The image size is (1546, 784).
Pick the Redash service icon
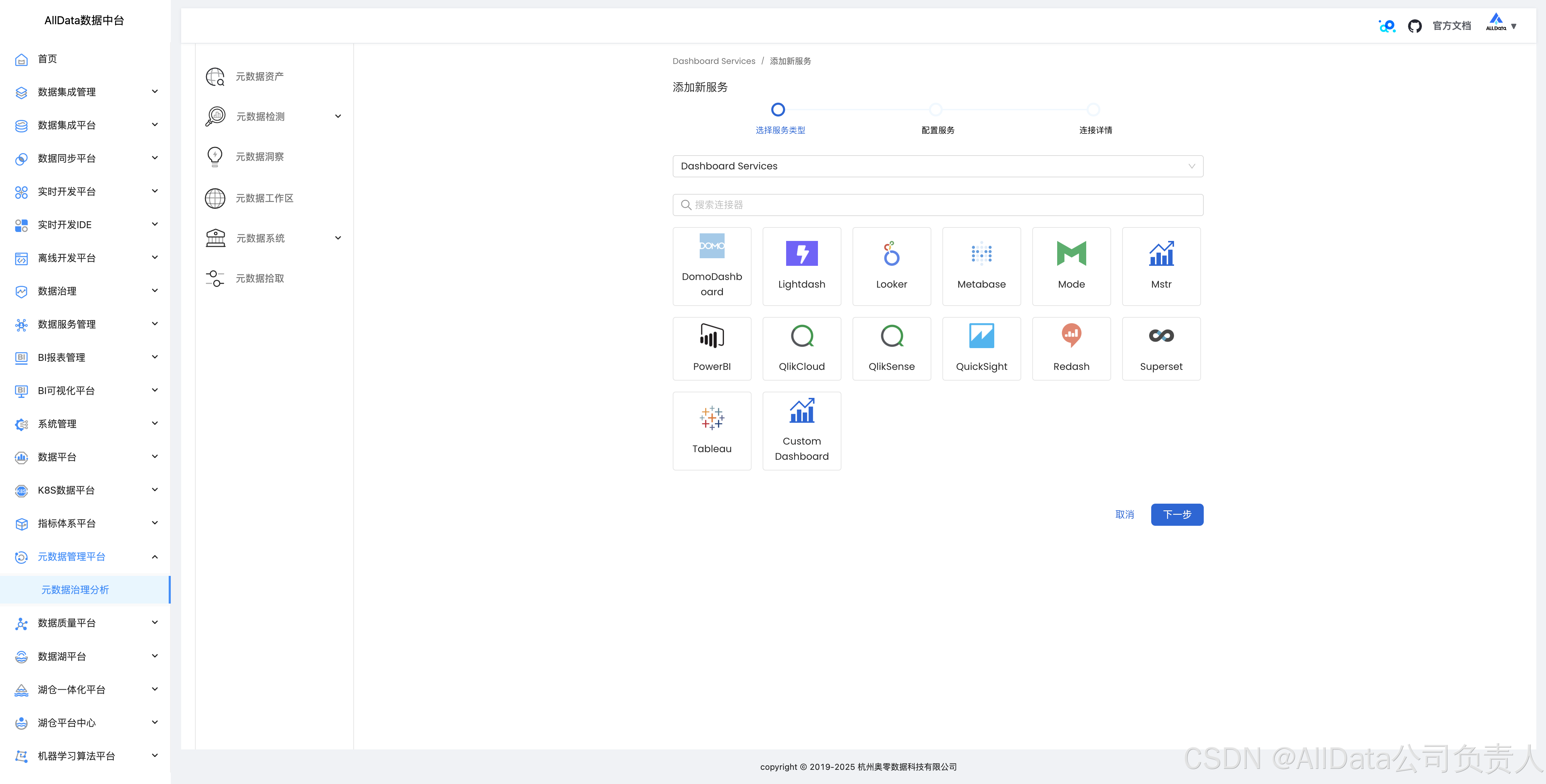[x=1071, y=336]
